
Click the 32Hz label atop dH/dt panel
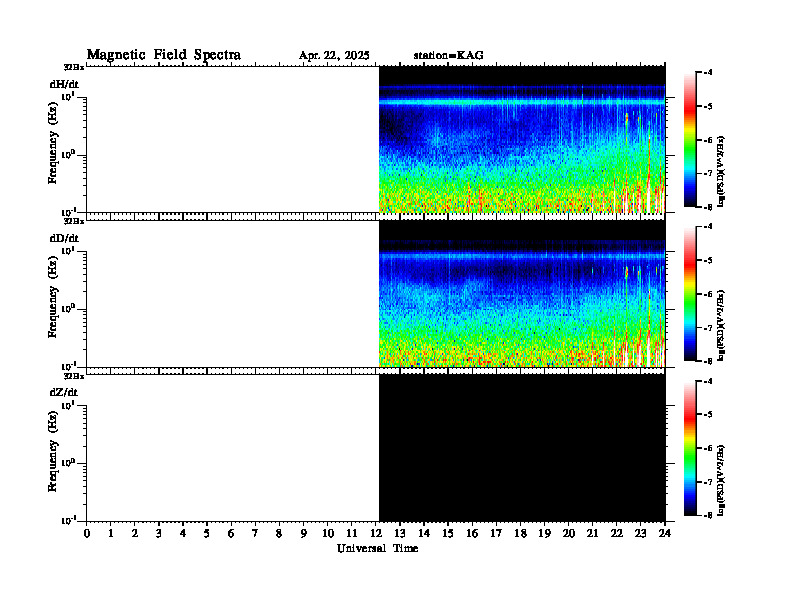pos(74,67)
